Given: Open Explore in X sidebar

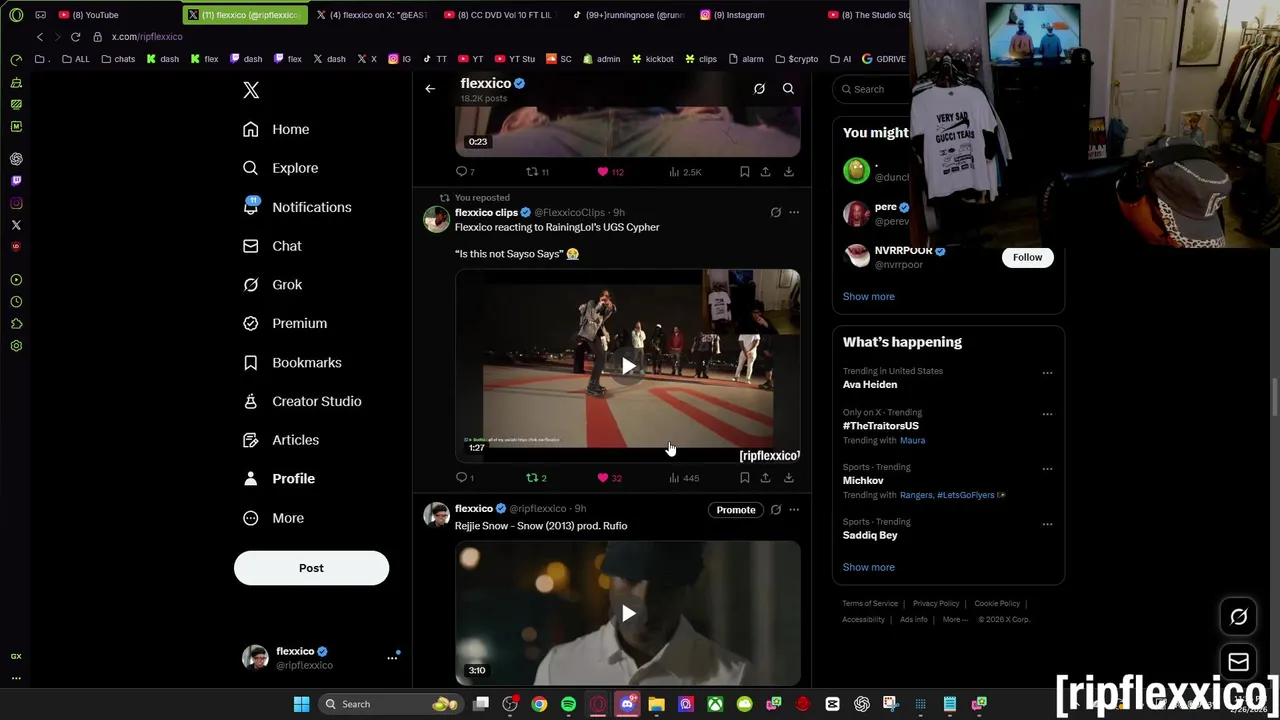Looking at the screenshot, I should [x=281, y=168].
